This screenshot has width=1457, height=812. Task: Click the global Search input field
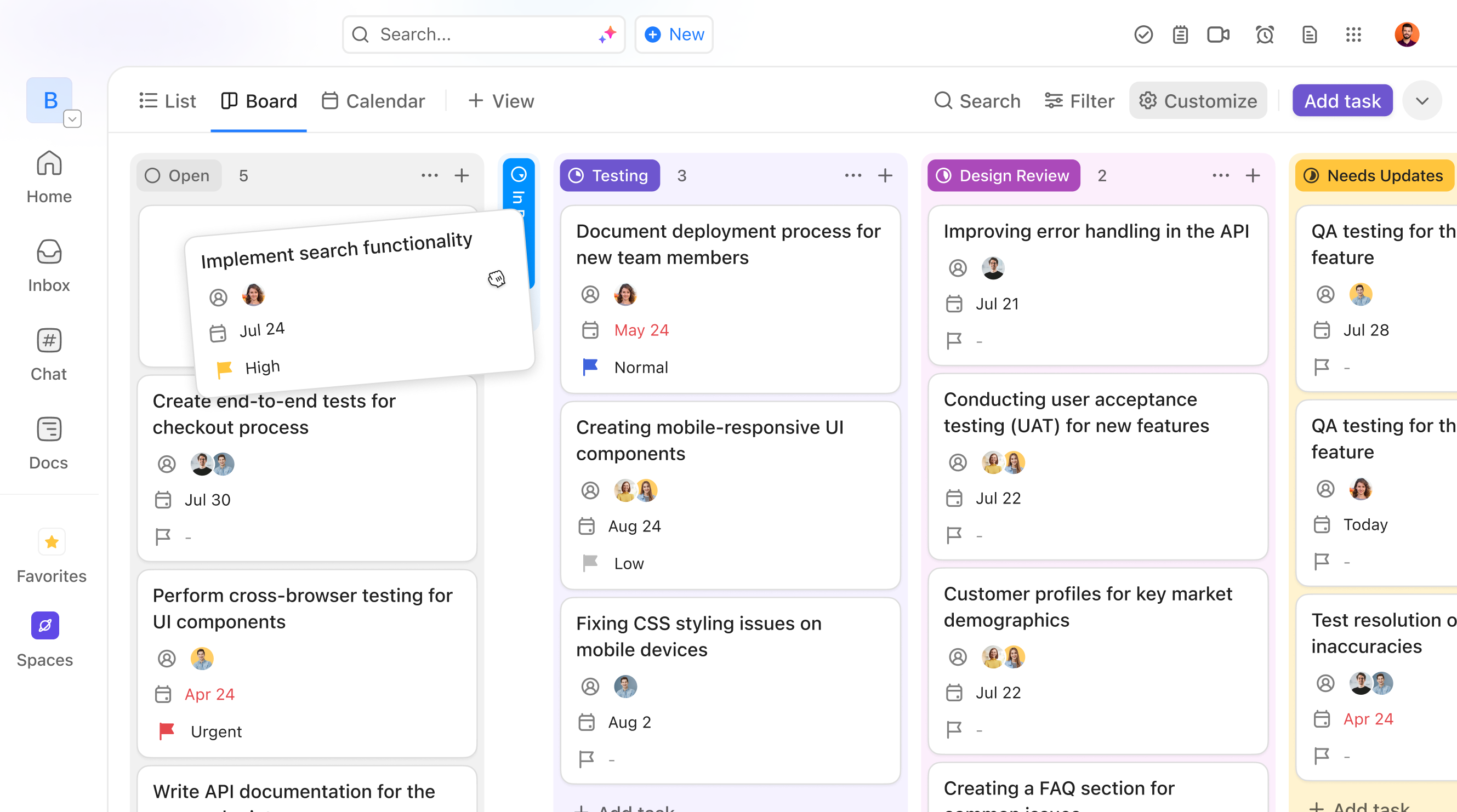[x=483, y=35]
